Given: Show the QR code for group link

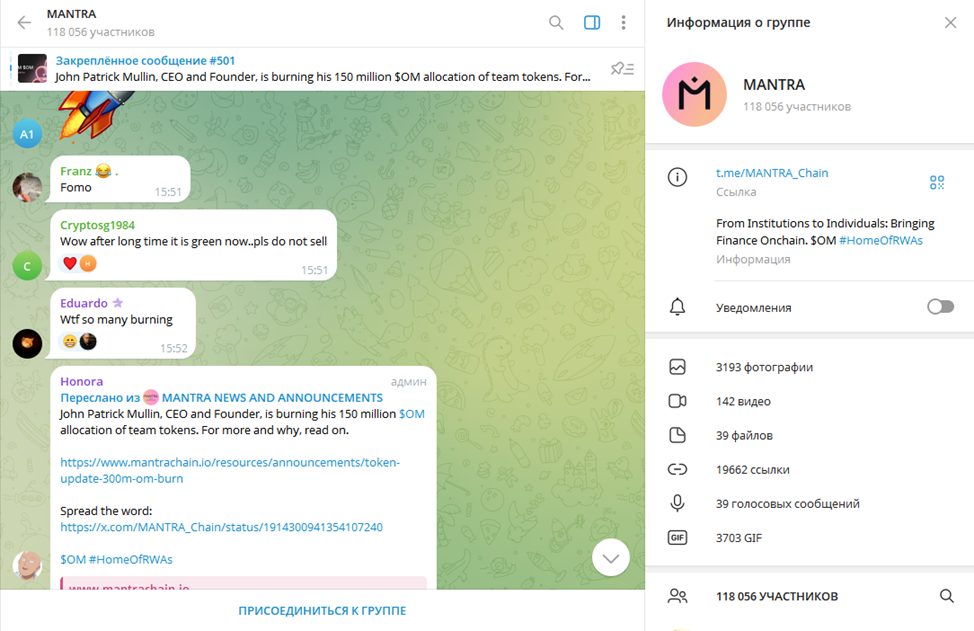Looking at the screenshot, I should click(x=937, y=182).
